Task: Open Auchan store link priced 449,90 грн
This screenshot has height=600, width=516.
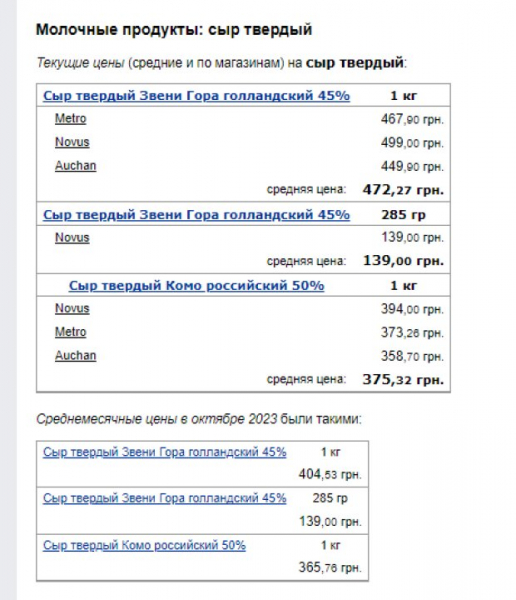Action: point(75,166)
